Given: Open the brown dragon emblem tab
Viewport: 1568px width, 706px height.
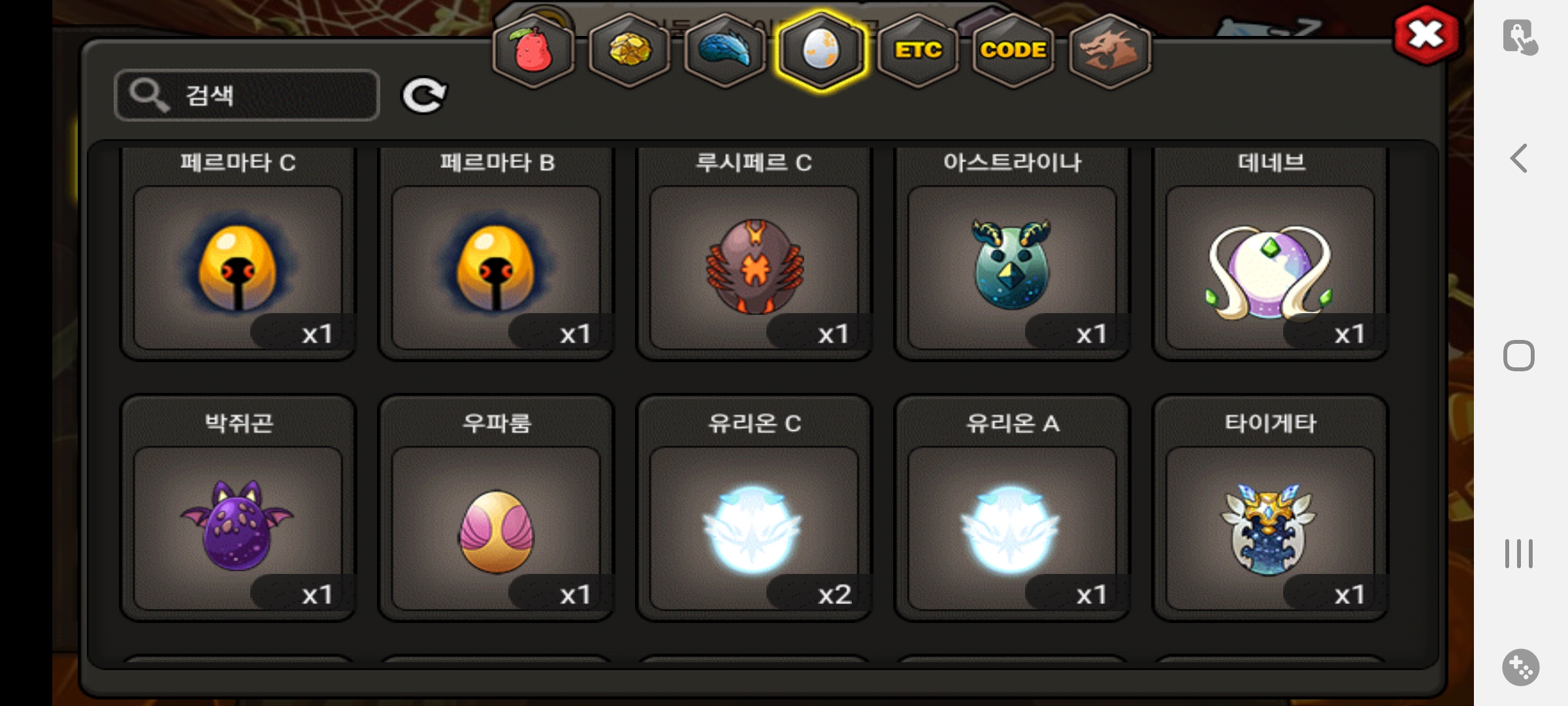Looking at the screenshot, I should [1110, 51].
